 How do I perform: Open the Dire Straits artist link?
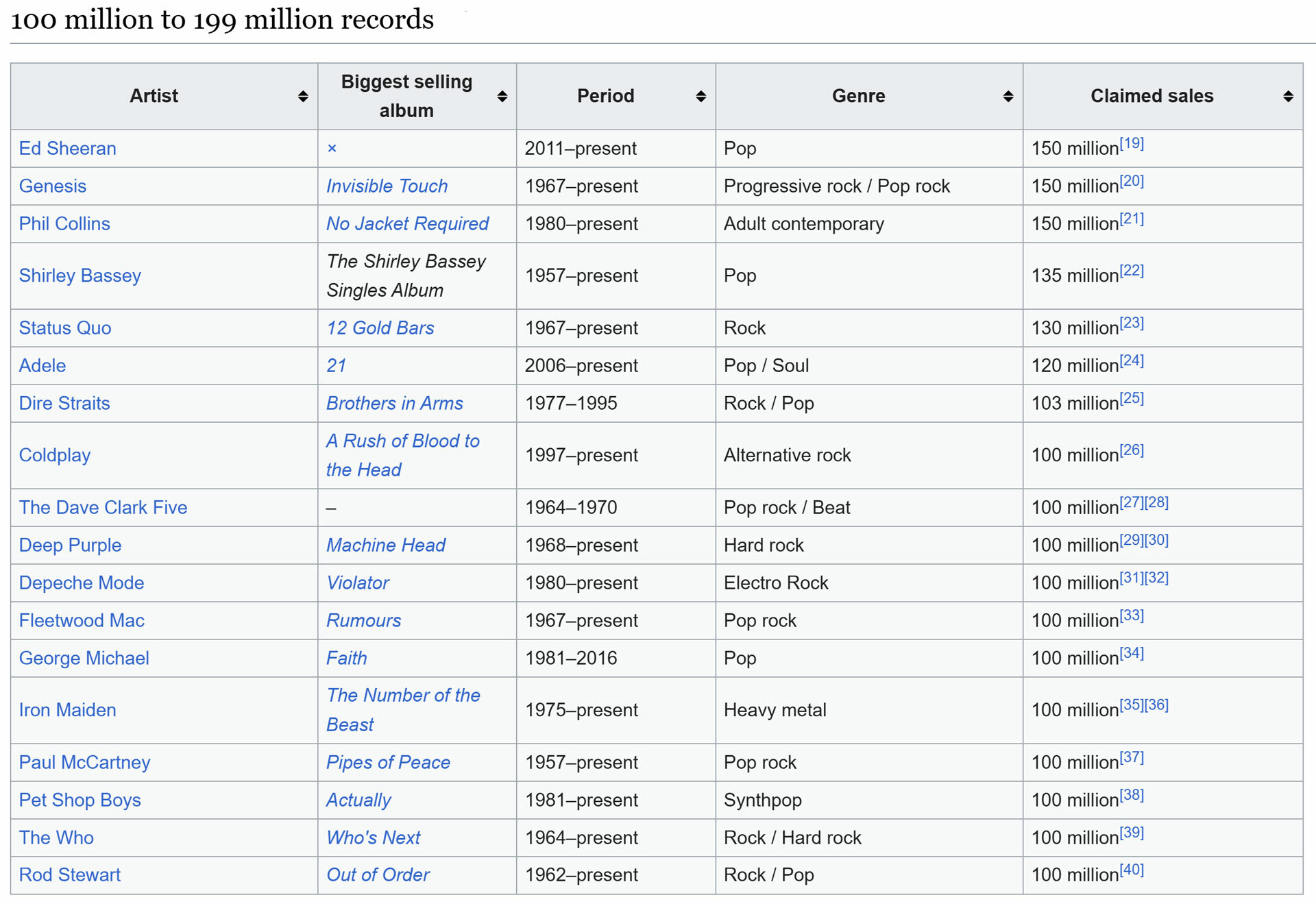[64, 404]
